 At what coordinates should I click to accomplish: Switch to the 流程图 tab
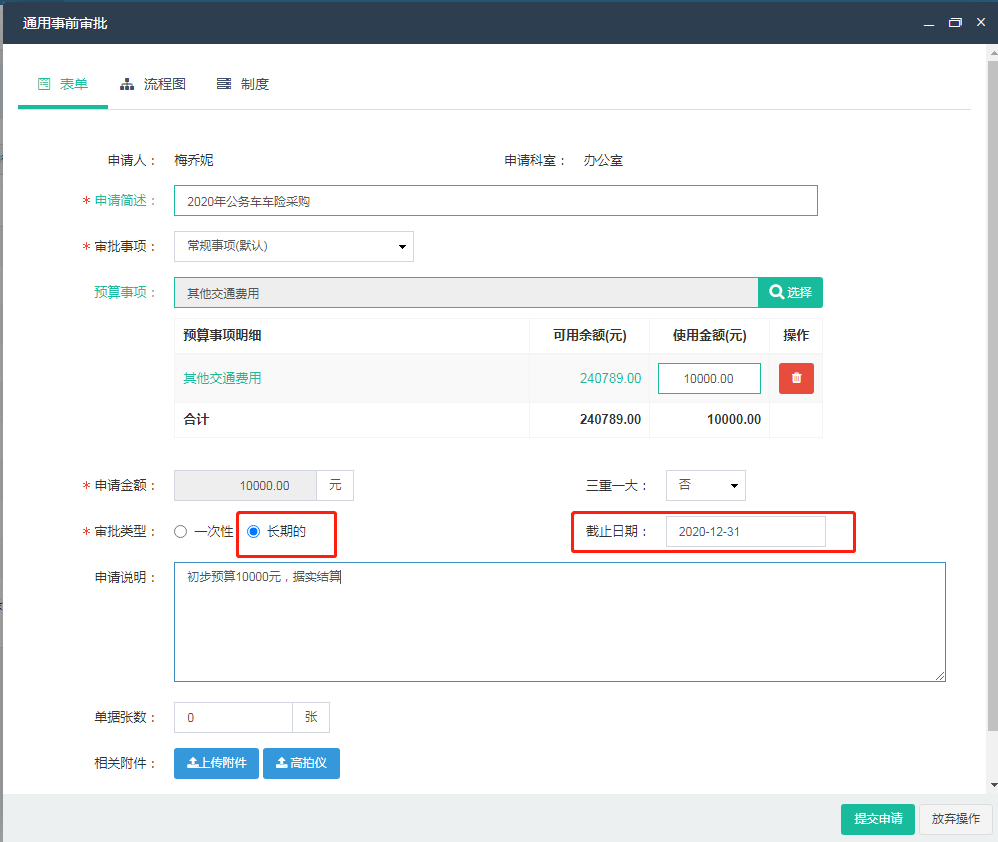tap(153, 84)
